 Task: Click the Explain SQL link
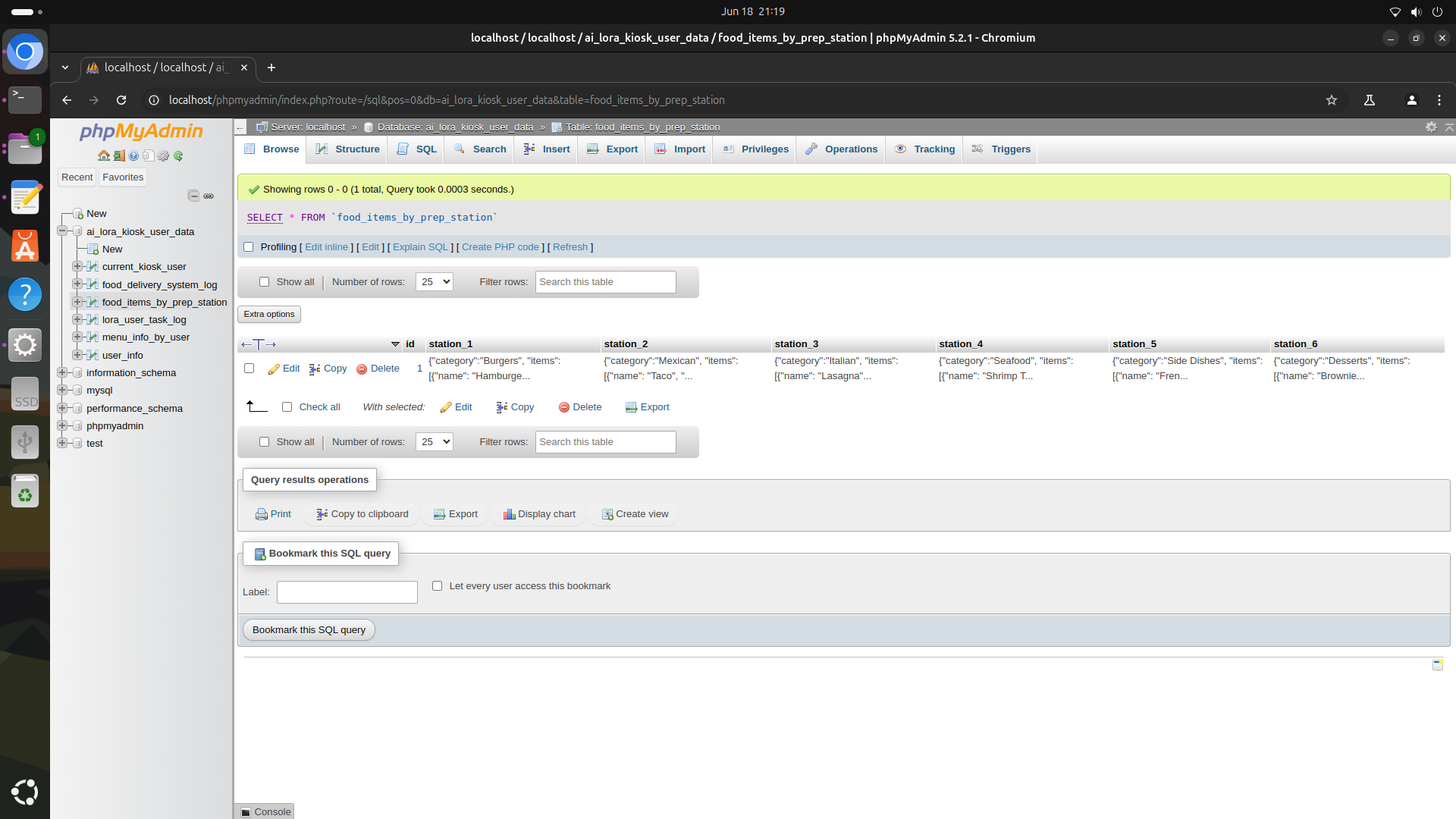[x=420, y=247]
